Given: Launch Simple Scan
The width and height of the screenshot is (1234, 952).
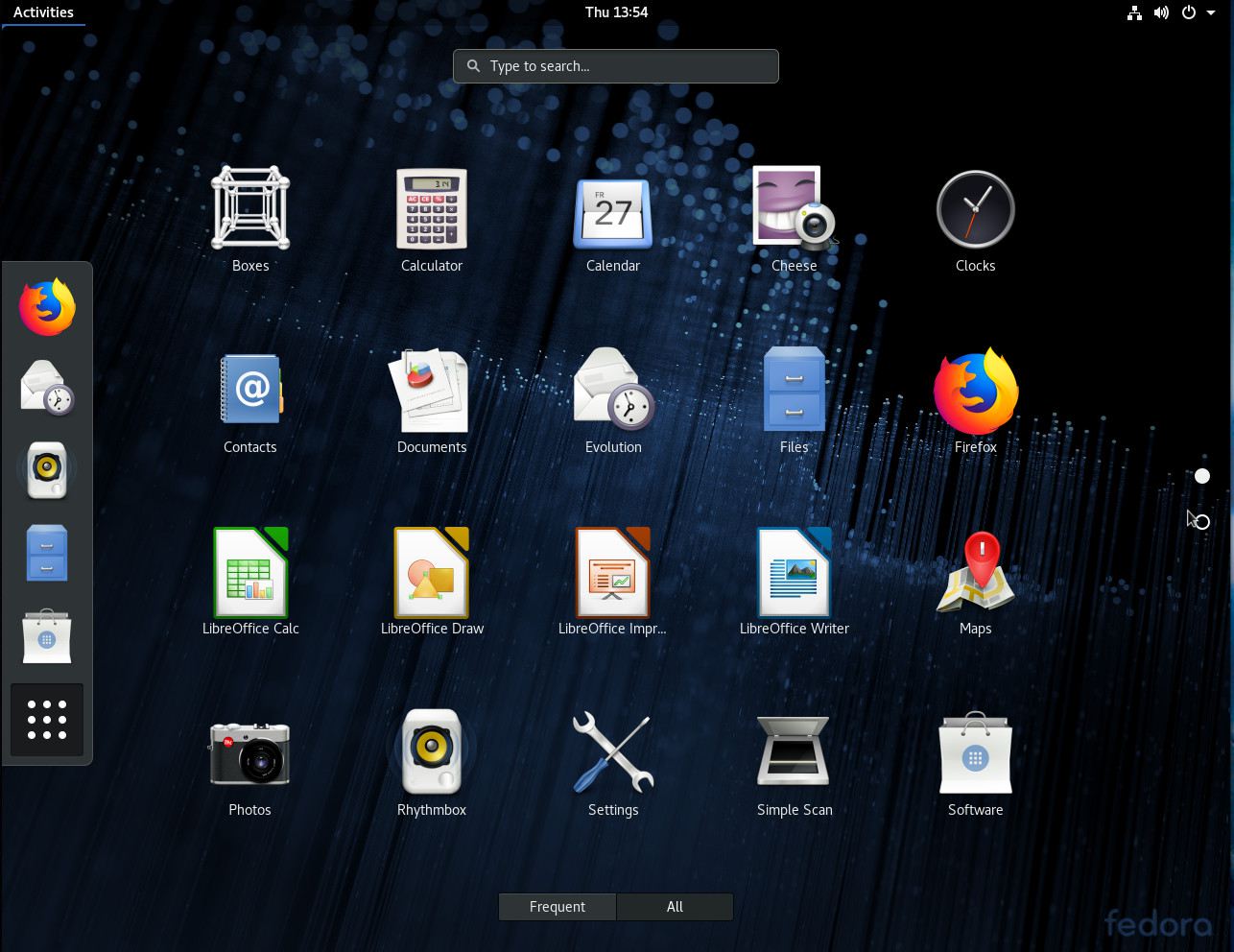Looking at the screenshot, I should [x=795, y=764].
